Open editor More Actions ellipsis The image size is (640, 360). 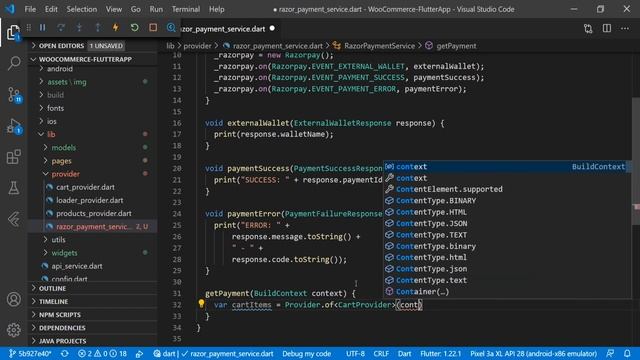pos(625,29)
